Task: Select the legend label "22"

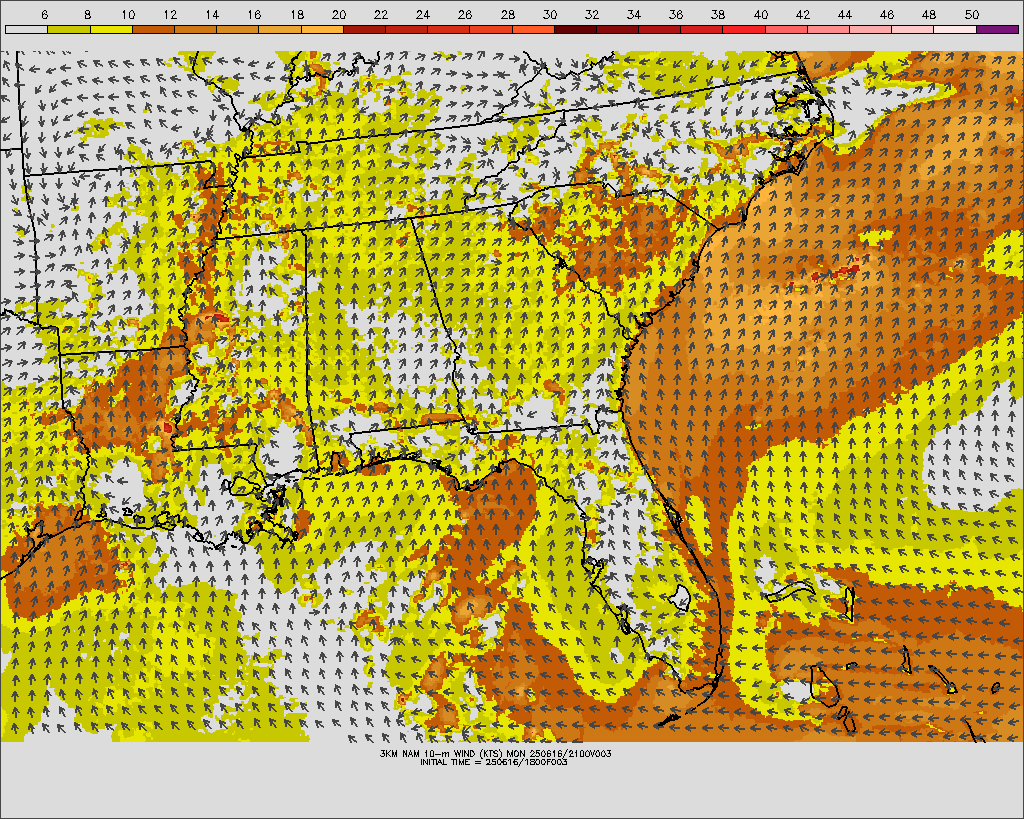Action: (x=381, y=14)
